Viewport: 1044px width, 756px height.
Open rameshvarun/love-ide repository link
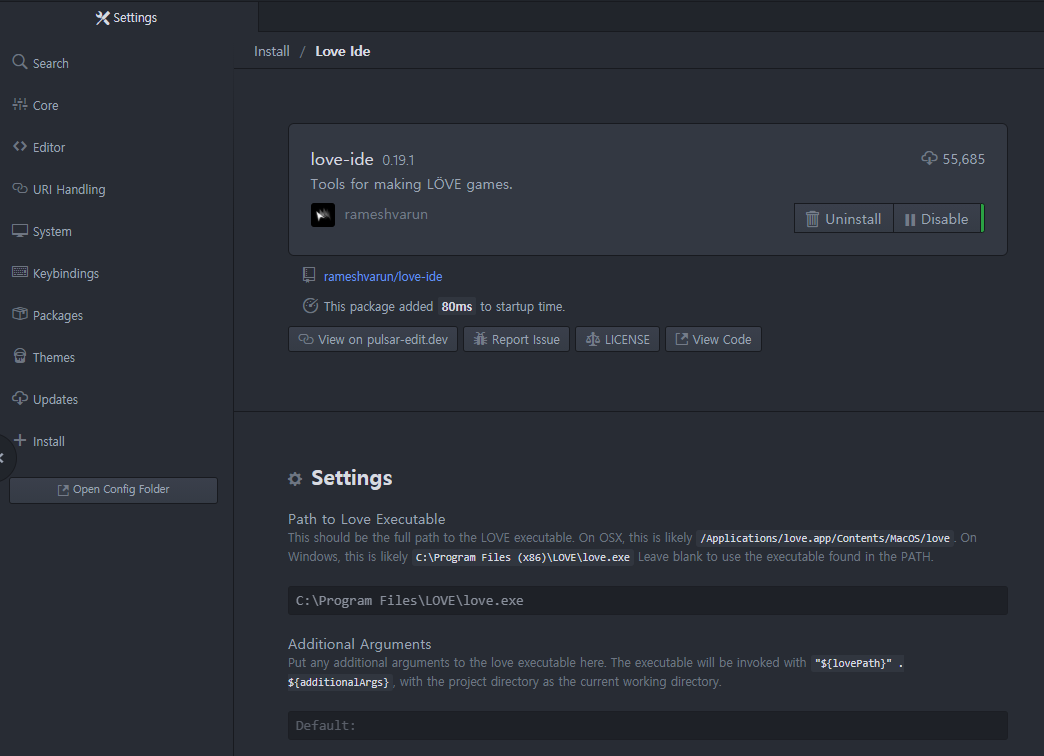383,276
